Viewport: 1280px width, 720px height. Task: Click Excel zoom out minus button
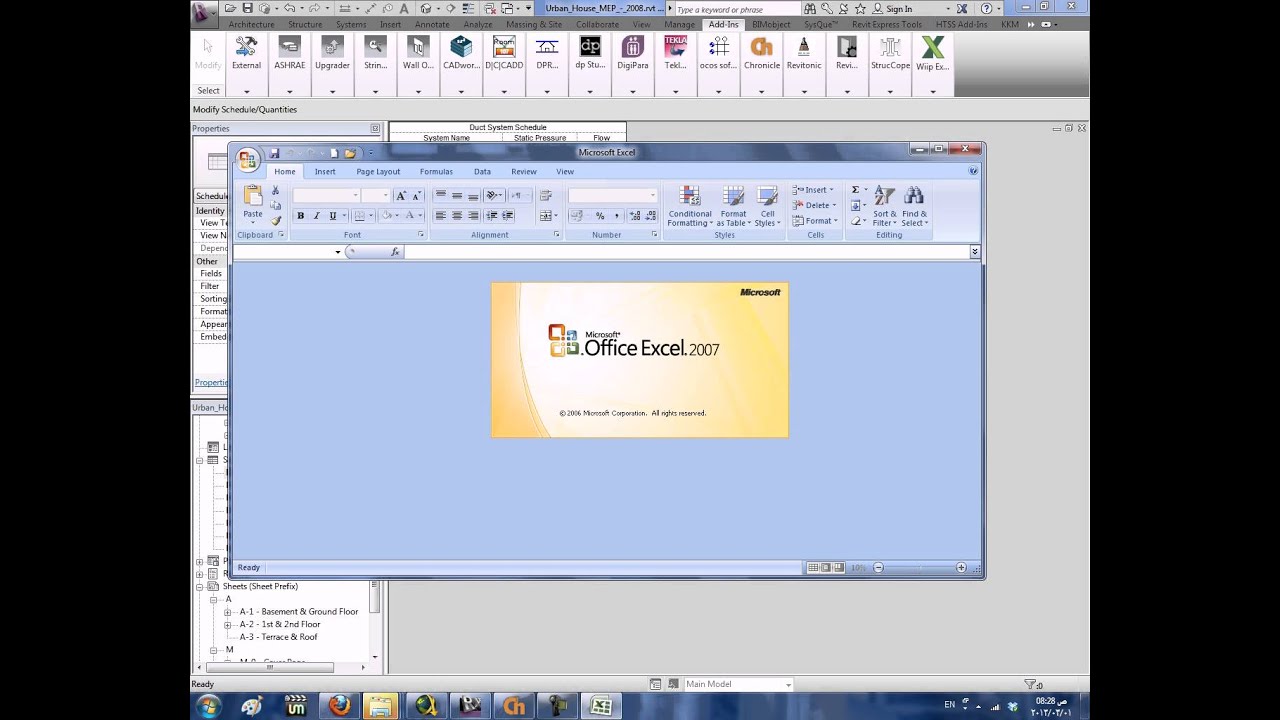coord(879,568)
